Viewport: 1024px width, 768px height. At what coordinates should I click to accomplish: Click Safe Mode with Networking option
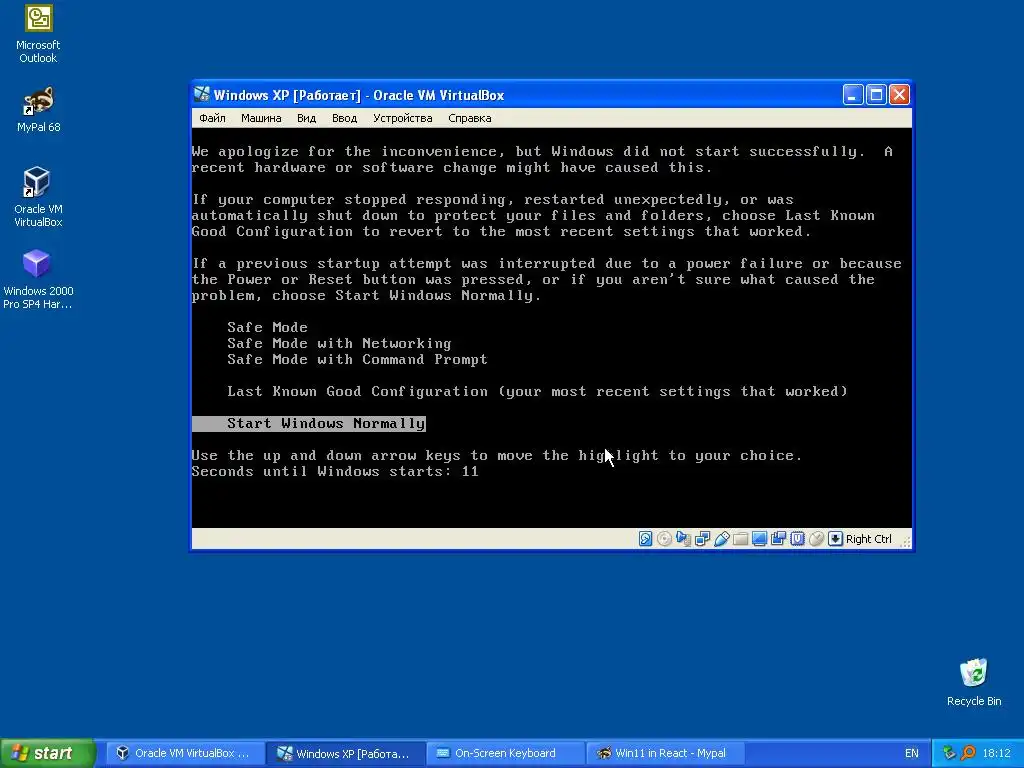tap(339, 344)
